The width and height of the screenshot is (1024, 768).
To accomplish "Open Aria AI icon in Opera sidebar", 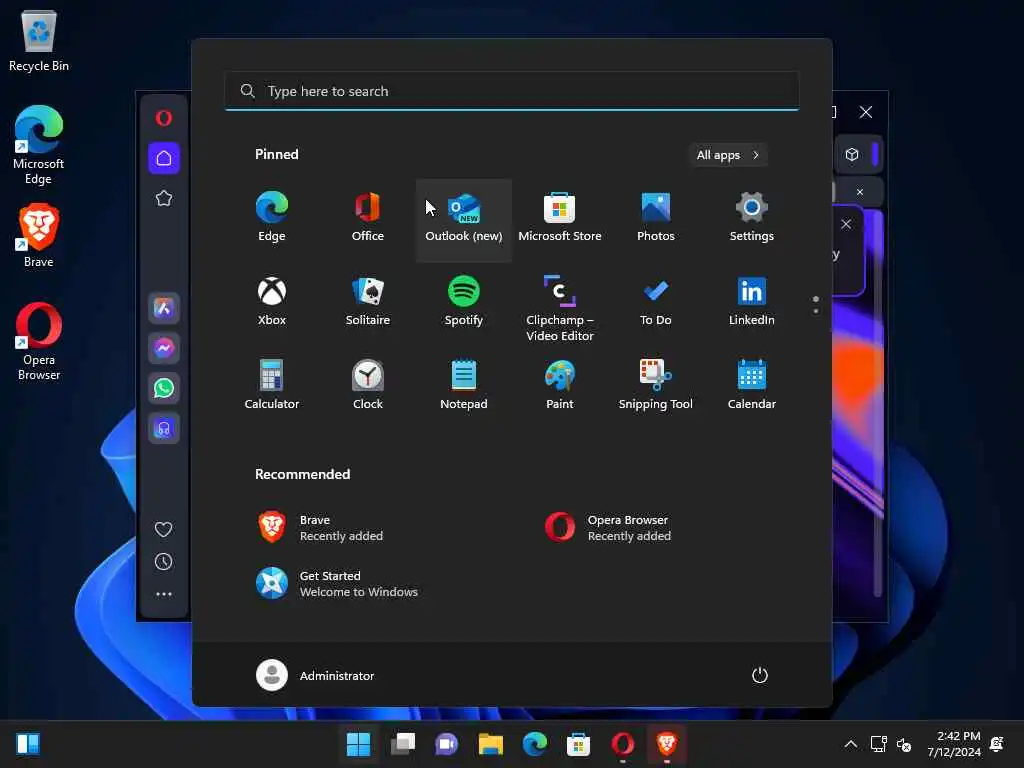I will (x=164, y=308).
